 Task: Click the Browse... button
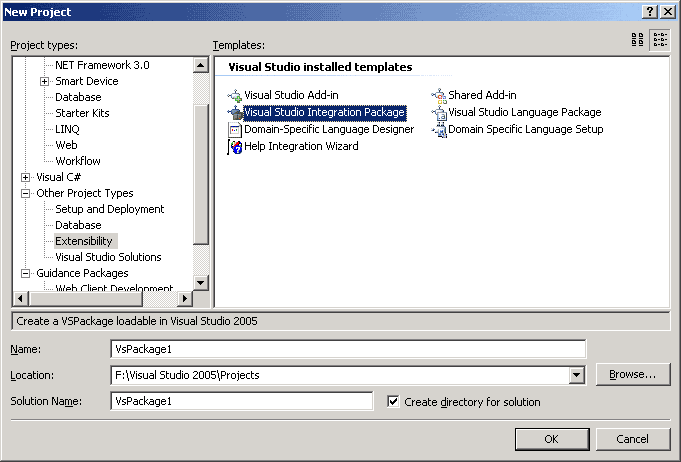click(632, 374)
